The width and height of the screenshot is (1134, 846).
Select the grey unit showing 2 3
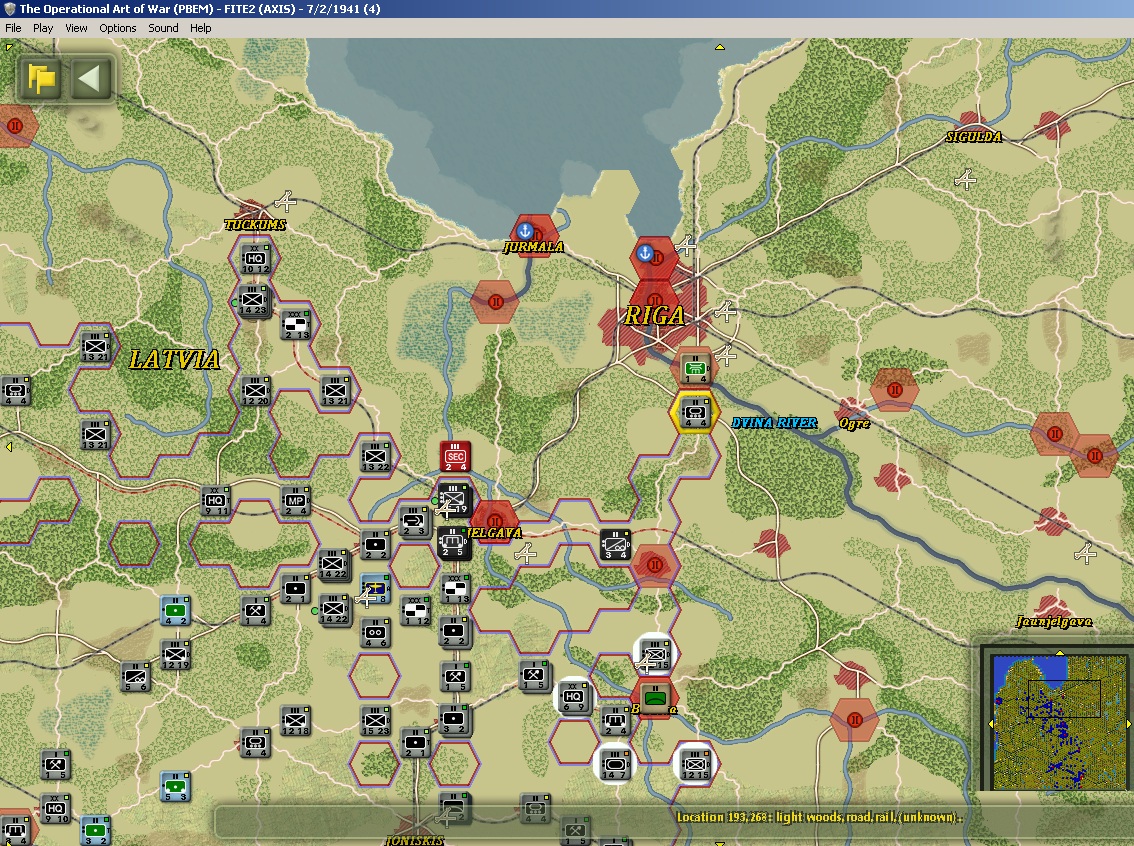click(415, 521)
